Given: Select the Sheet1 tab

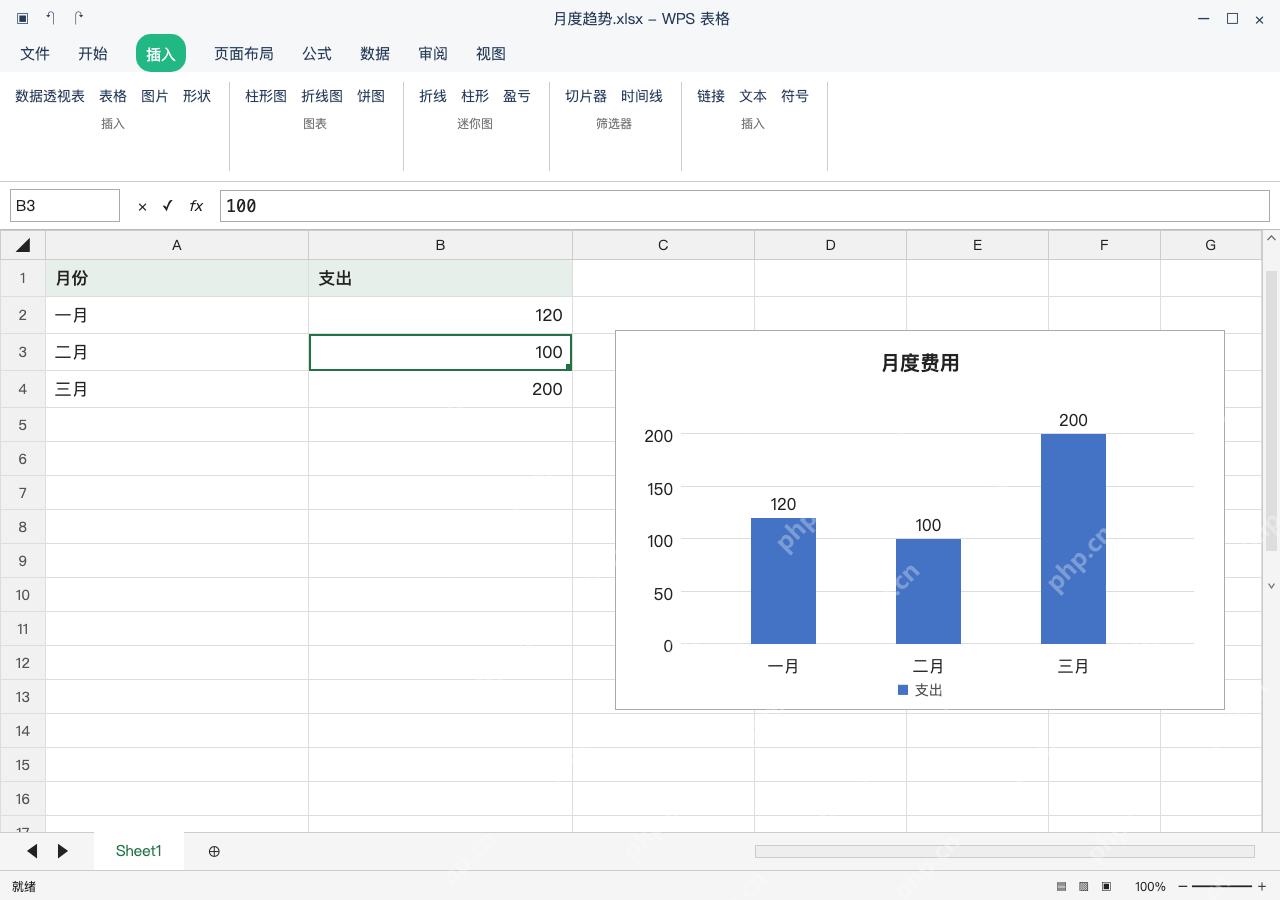Looking at the screenshot, I should [139, 851].
